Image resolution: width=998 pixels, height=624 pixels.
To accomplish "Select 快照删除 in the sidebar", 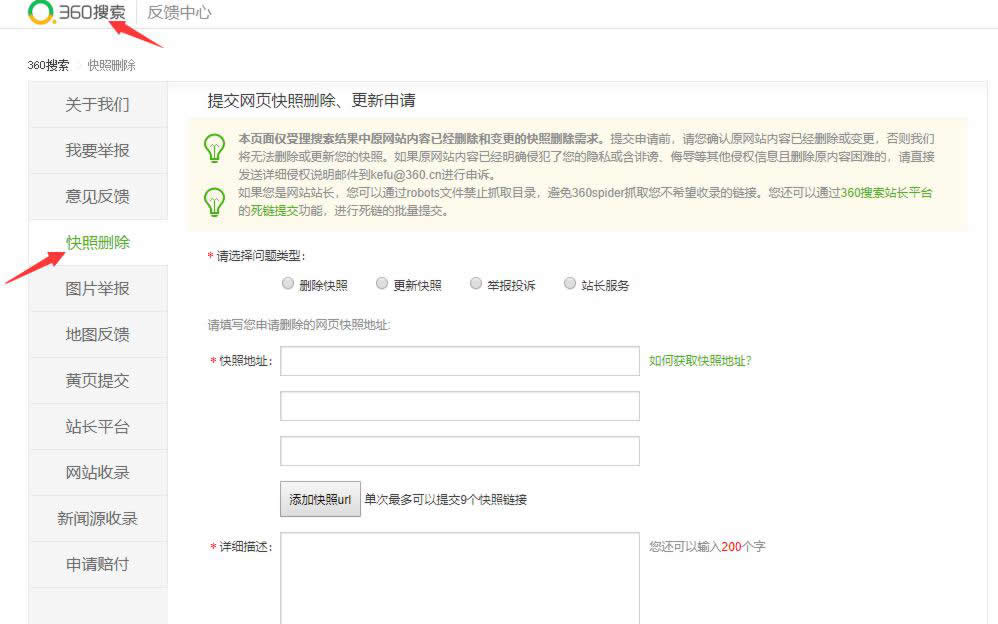I will tap(97, 242).
